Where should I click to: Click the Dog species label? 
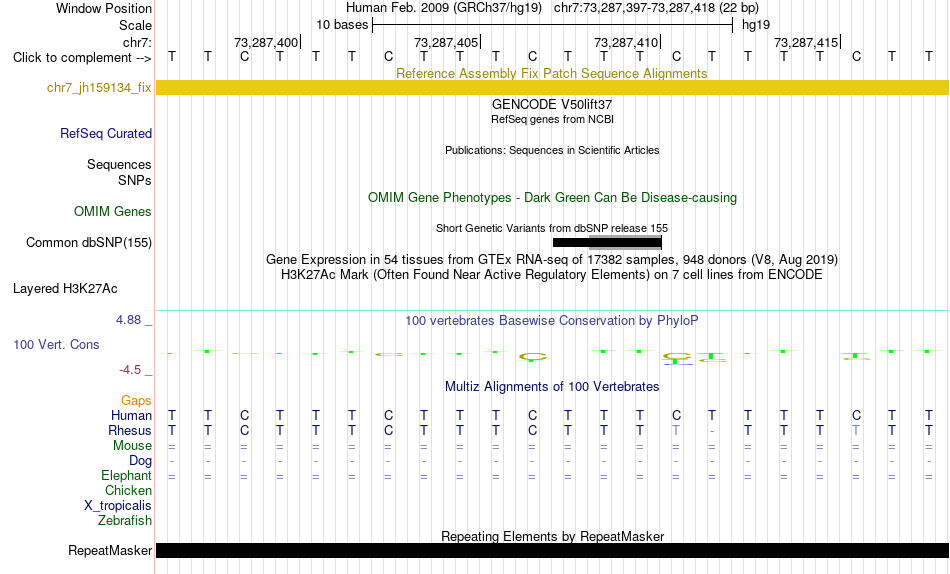pos(141,461)
